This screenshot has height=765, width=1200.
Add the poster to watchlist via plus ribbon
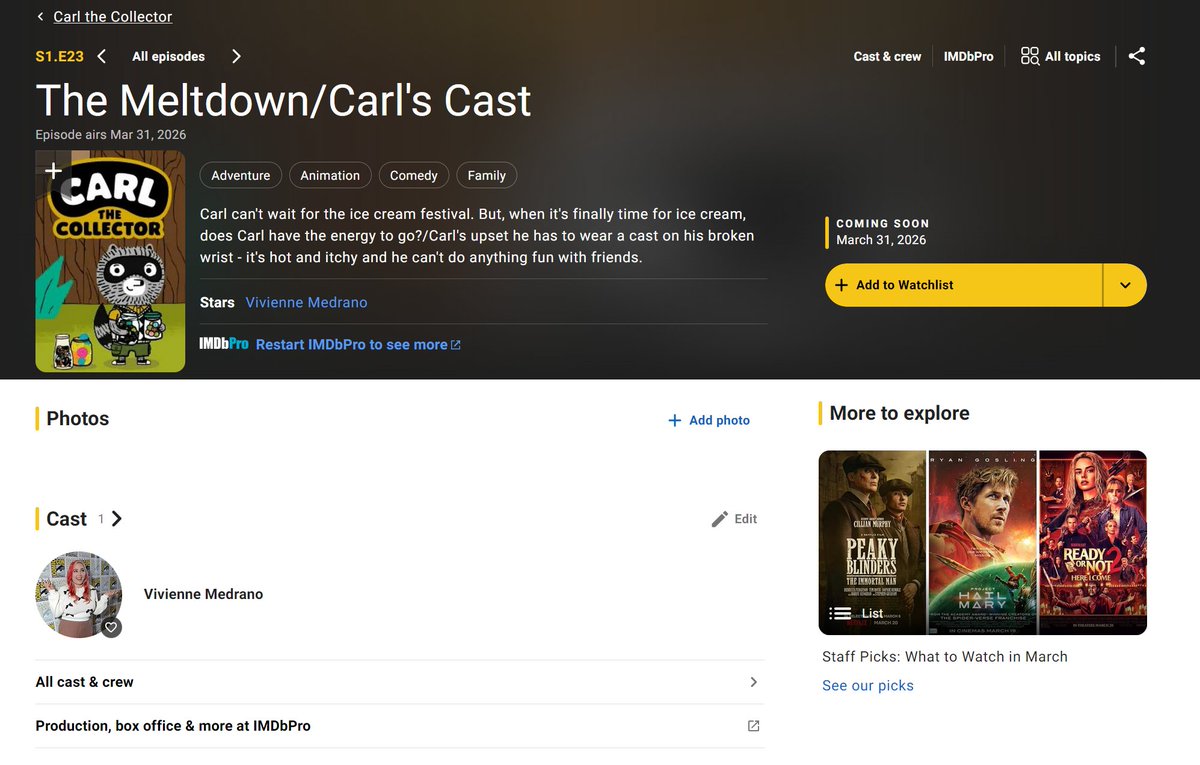pyautogui.click(x=53, y=171)
